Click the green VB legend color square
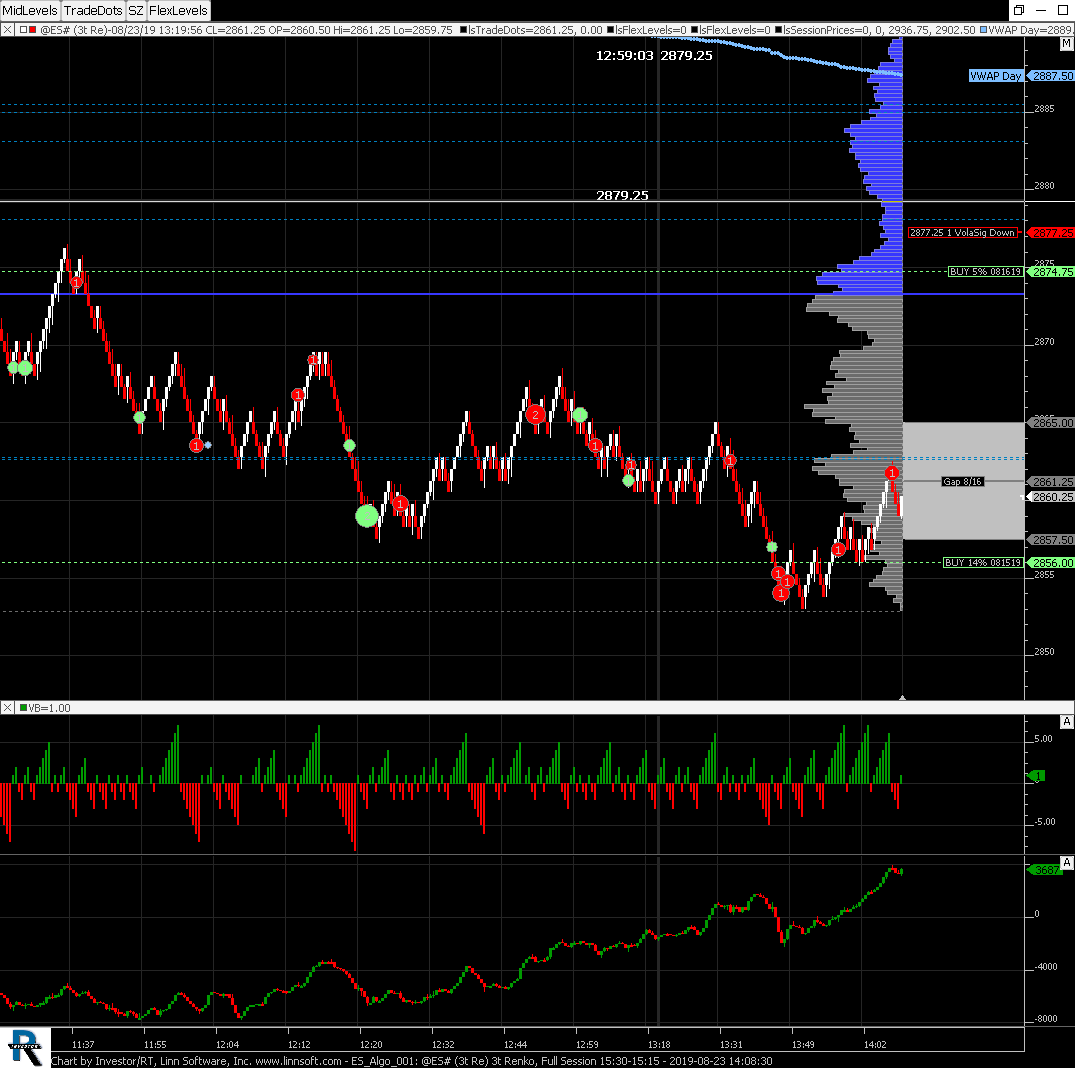 point(24,707)
